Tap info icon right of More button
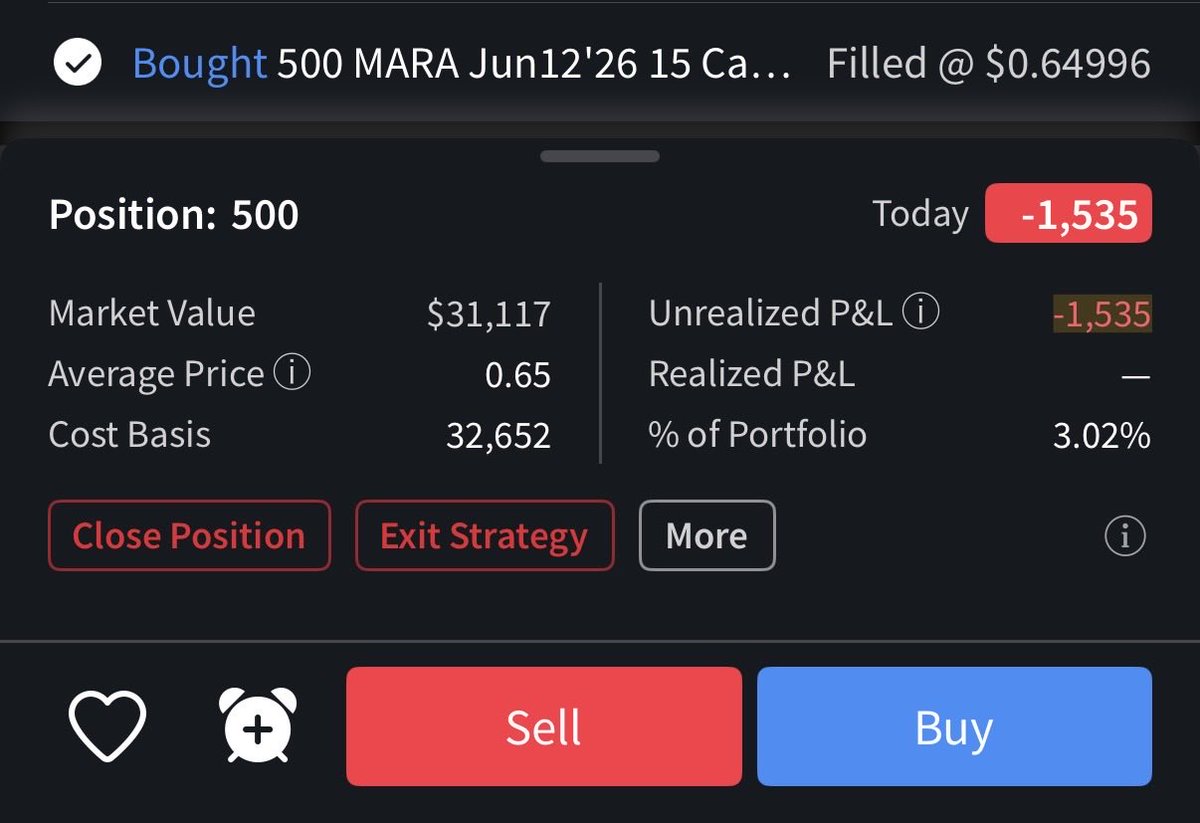Screen dimensions: 1200x823 pos(1124,537)
